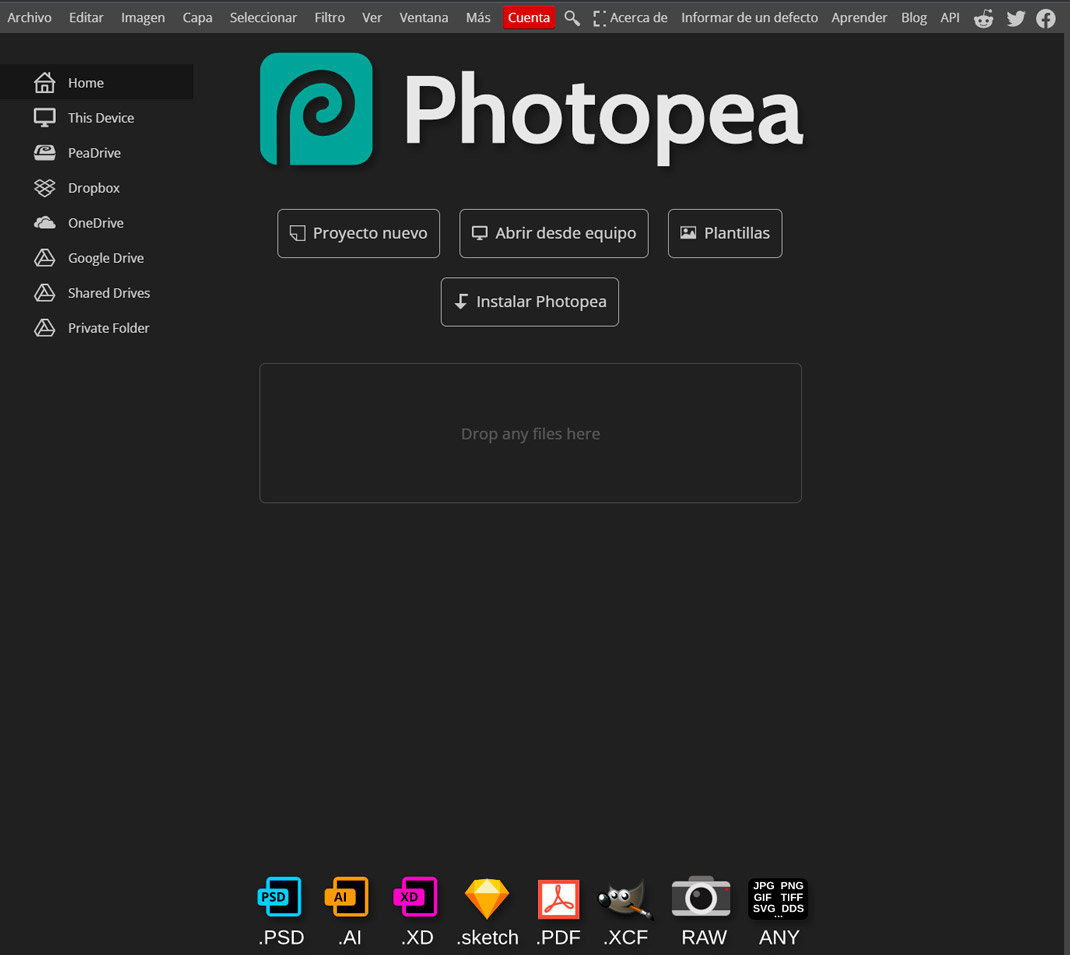Open the Archivo menu
1070x955 pixels.
[29, 18]
